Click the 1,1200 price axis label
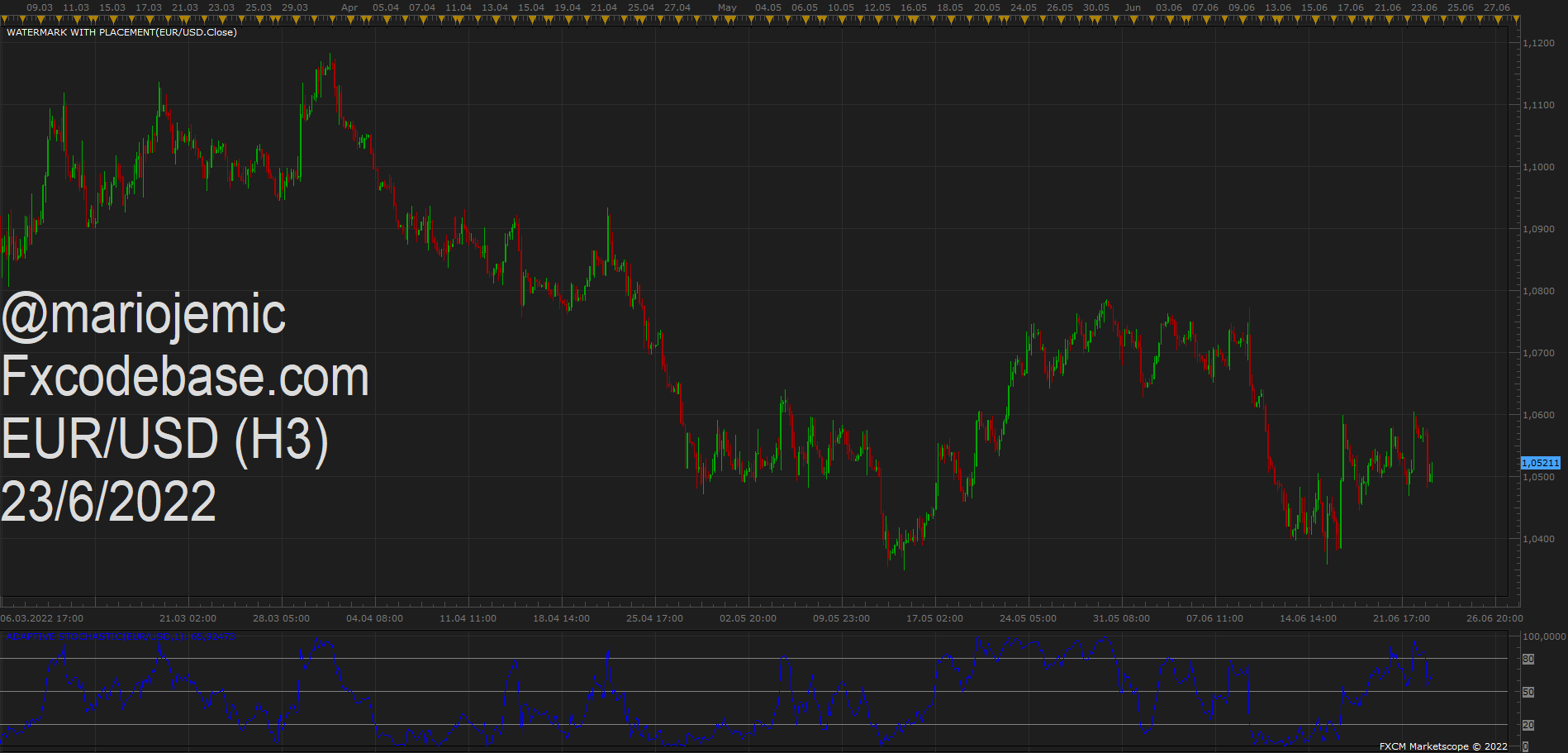The height and width of the screenshot is (753, 1568). tap(1538, 43)
